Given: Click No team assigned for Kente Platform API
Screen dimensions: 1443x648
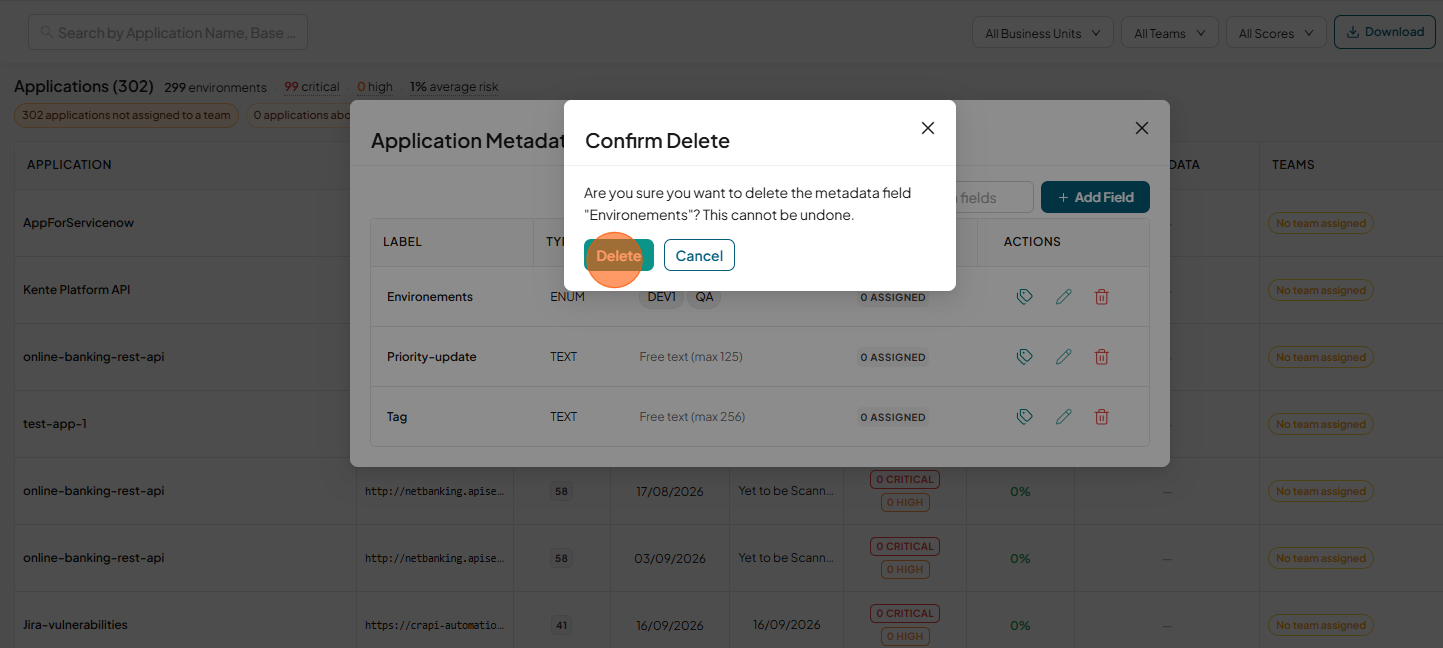Looking at the screenshot, I should pyautogui.click(x=1321, y=291).
